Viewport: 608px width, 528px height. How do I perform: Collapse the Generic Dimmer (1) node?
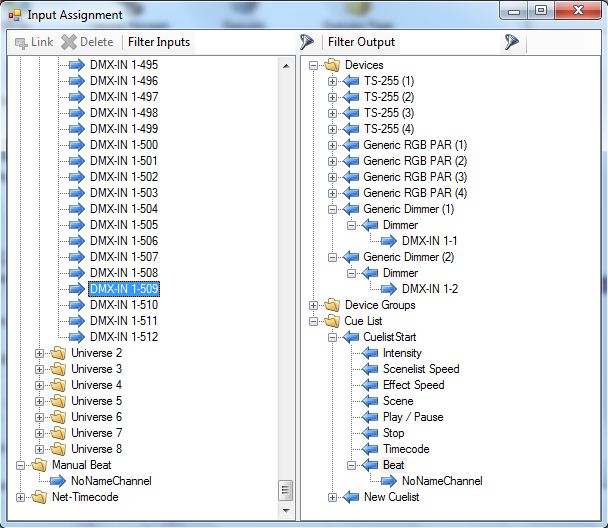point(332,209)
